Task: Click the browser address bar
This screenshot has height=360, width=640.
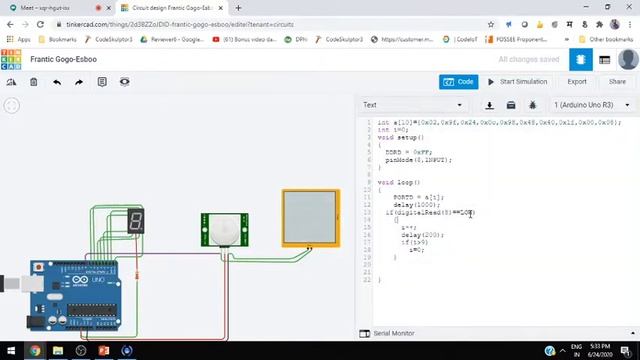Action: tap(269, 24)
